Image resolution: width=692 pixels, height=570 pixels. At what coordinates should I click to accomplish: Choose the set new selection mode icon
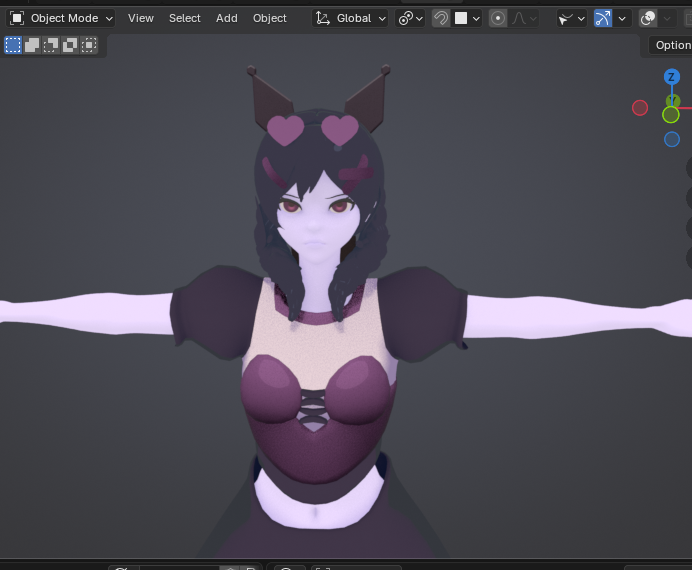[x=13, y=45]
